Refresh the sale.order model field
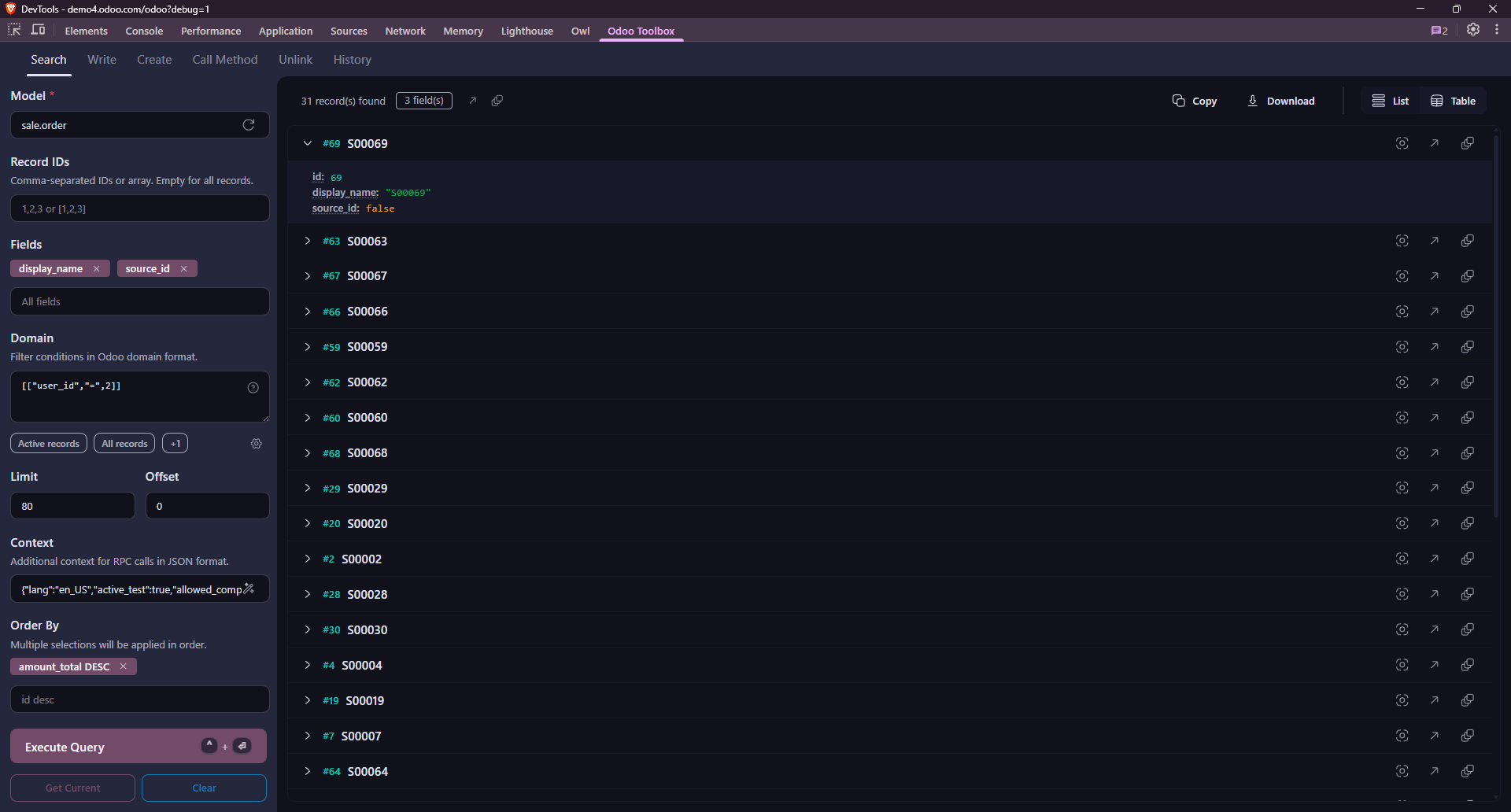Screen dimensions: 1511x812 click(248, 124)
